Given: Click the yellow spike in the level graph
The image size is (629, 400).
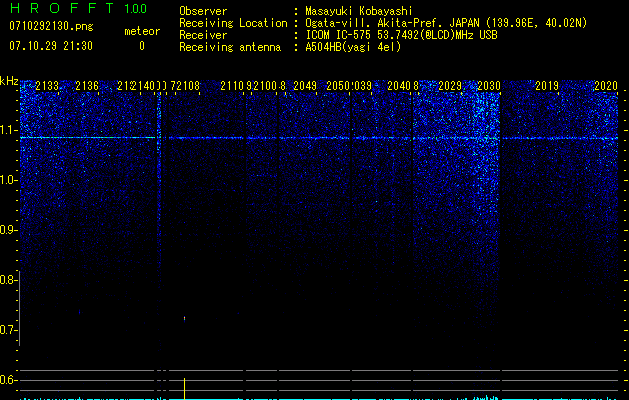Looking at the screenshot, I should tap(185, 388).
